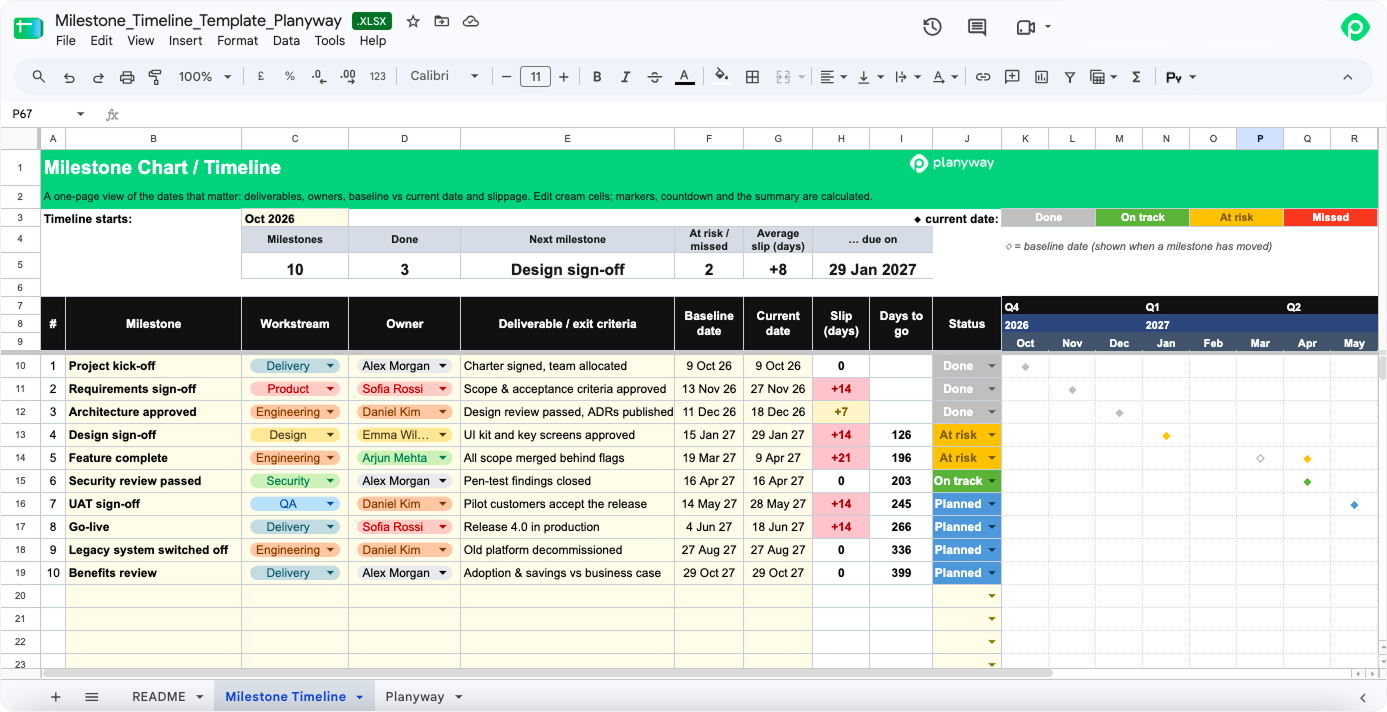Add a new sheet with plus
The width and height of the screenshot is (1387, 712).
point(56,697)
